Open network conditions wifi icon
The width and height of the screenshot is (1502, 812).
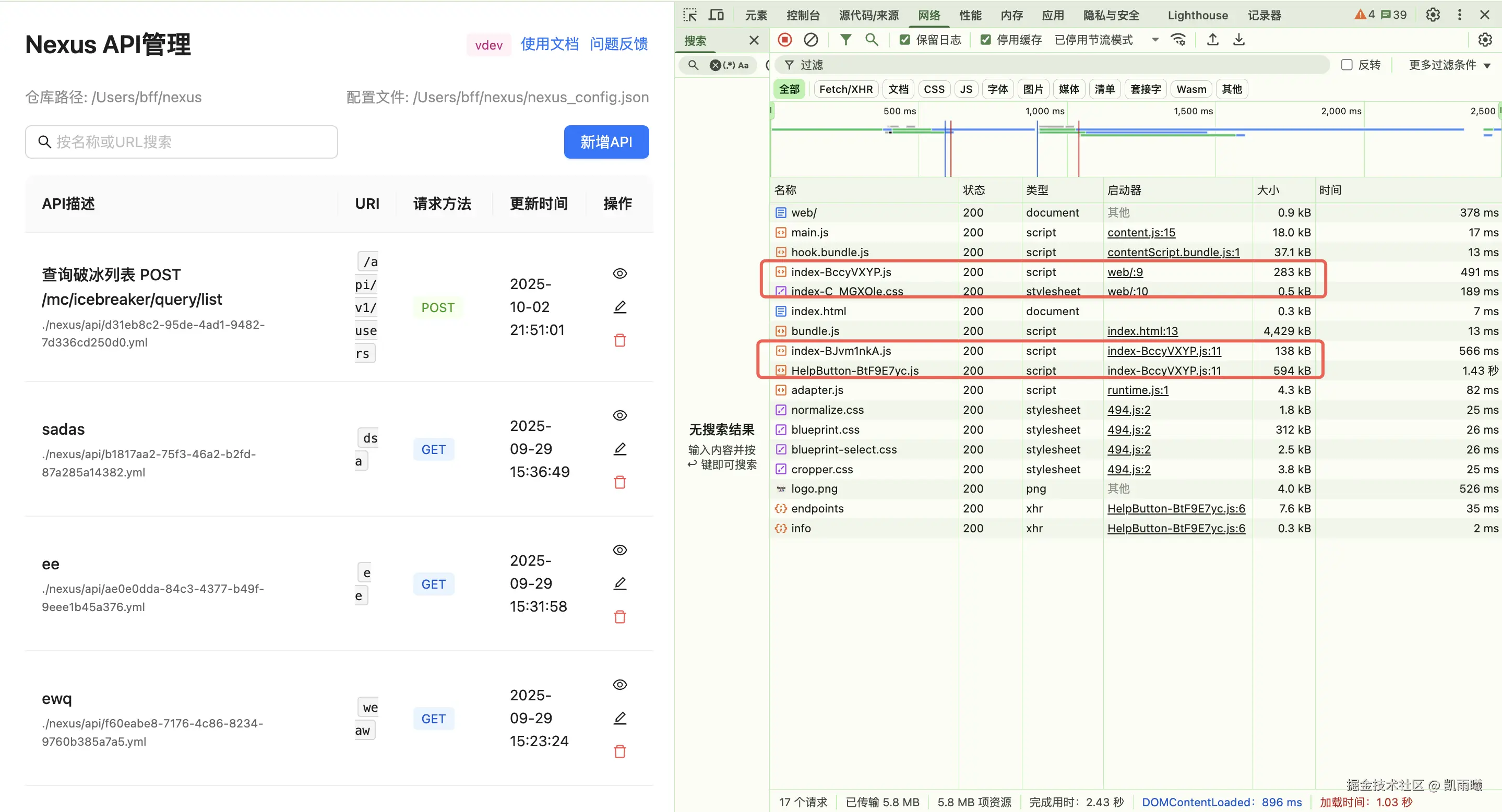(x=1178, y=40)
